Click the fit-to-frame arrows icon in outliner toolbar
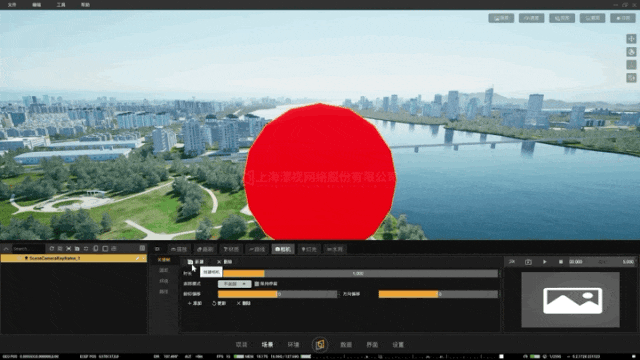Viewport: 640px width, 360px height. pos(69,249)
